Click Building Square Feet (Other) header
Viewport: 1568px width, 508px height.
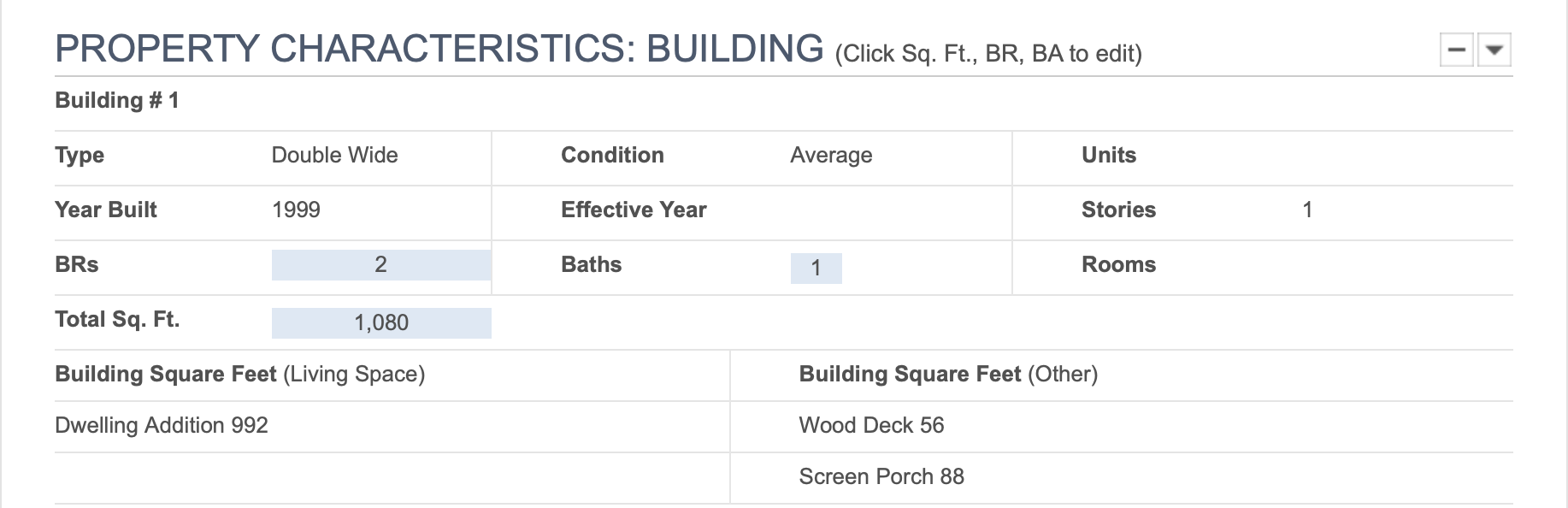(x=948, y=375)
